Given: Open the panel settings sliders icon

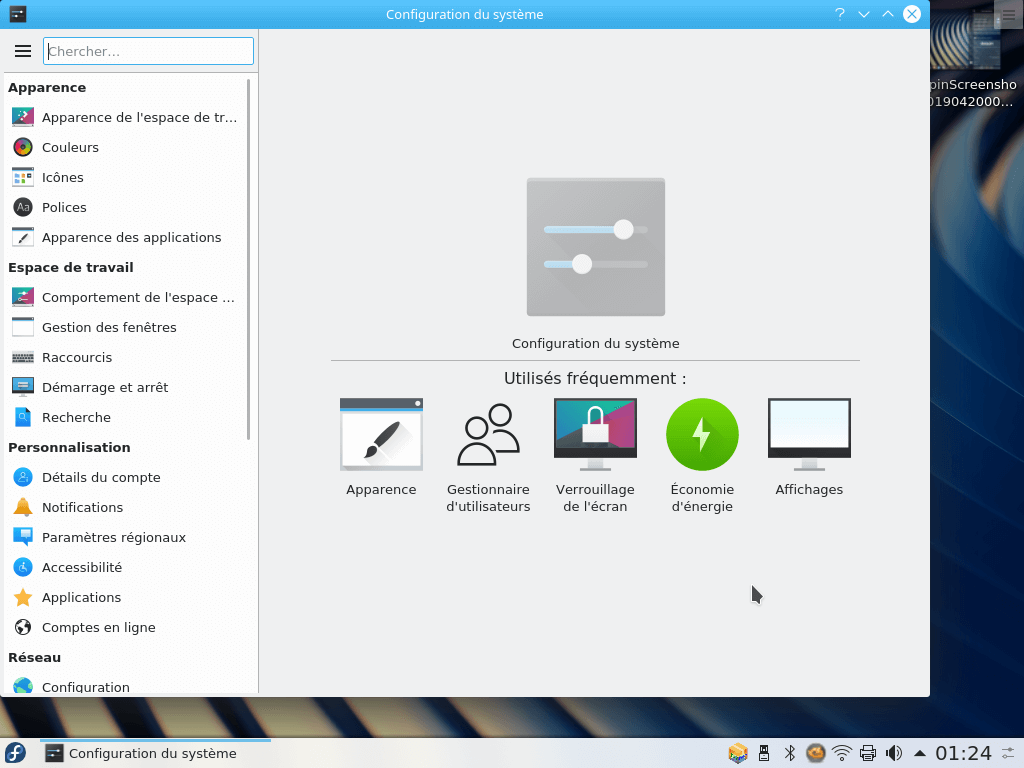Looking at the screenshot, I should pyautogui.click(x=1008, y=753).
